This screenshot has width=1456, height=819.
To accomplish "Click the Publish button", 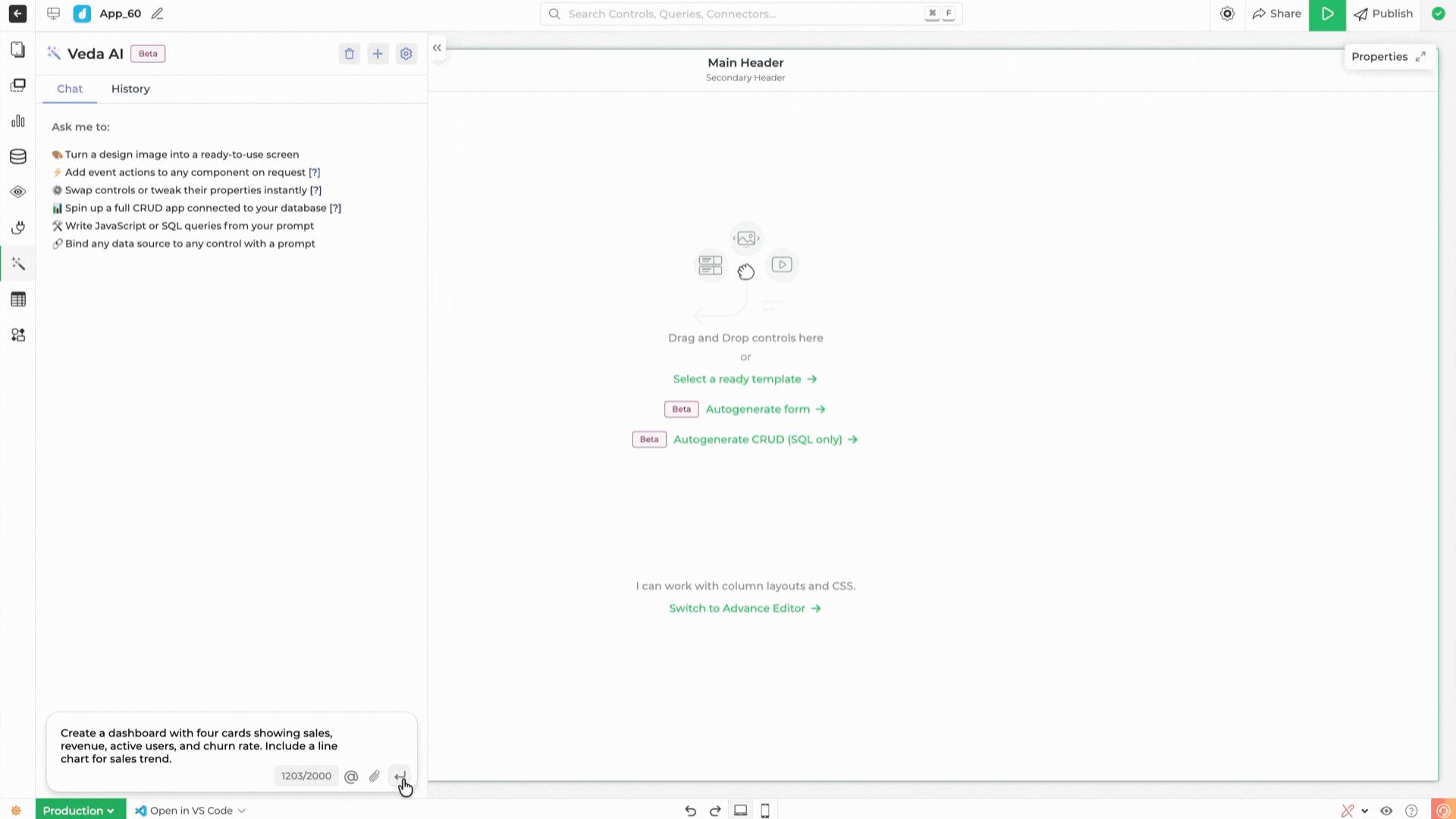I will tap(1383, 14).
